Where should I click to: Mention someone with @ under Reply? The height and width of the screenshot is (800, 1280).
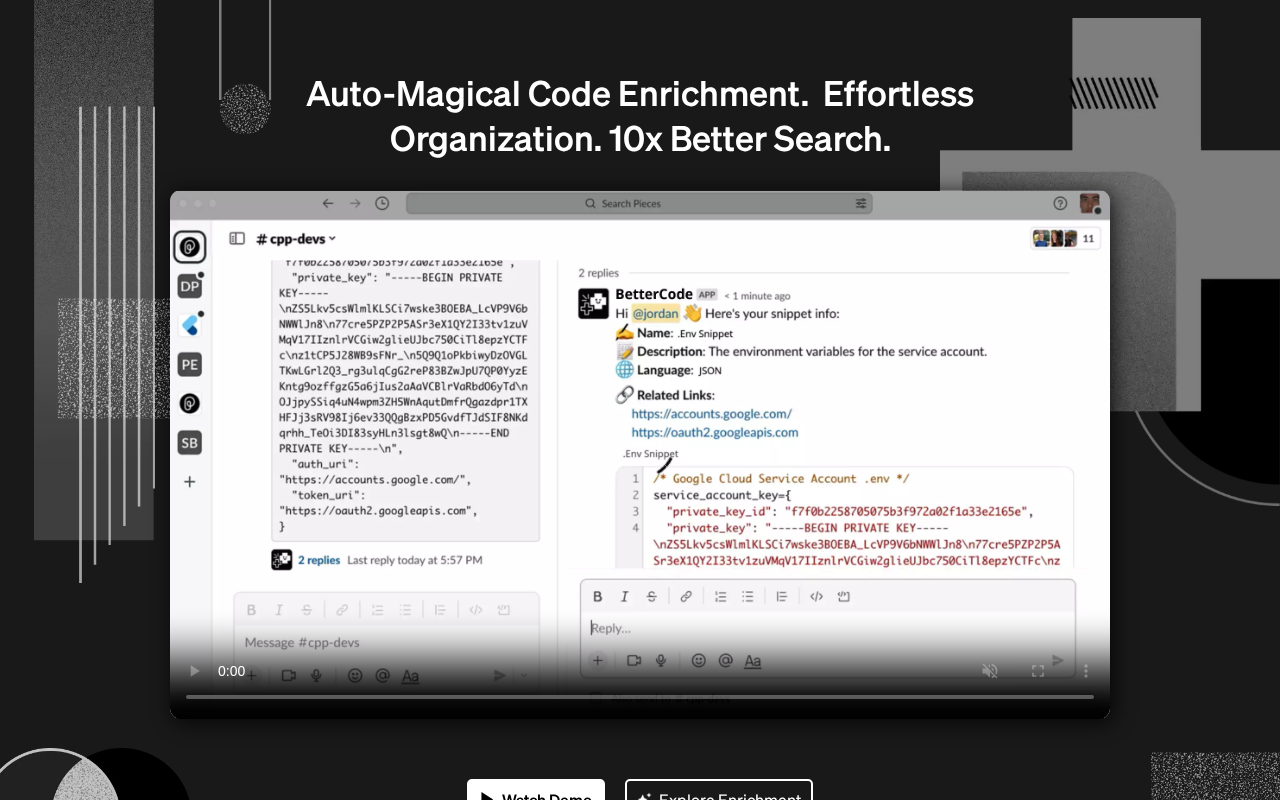(x=726, y=660)
